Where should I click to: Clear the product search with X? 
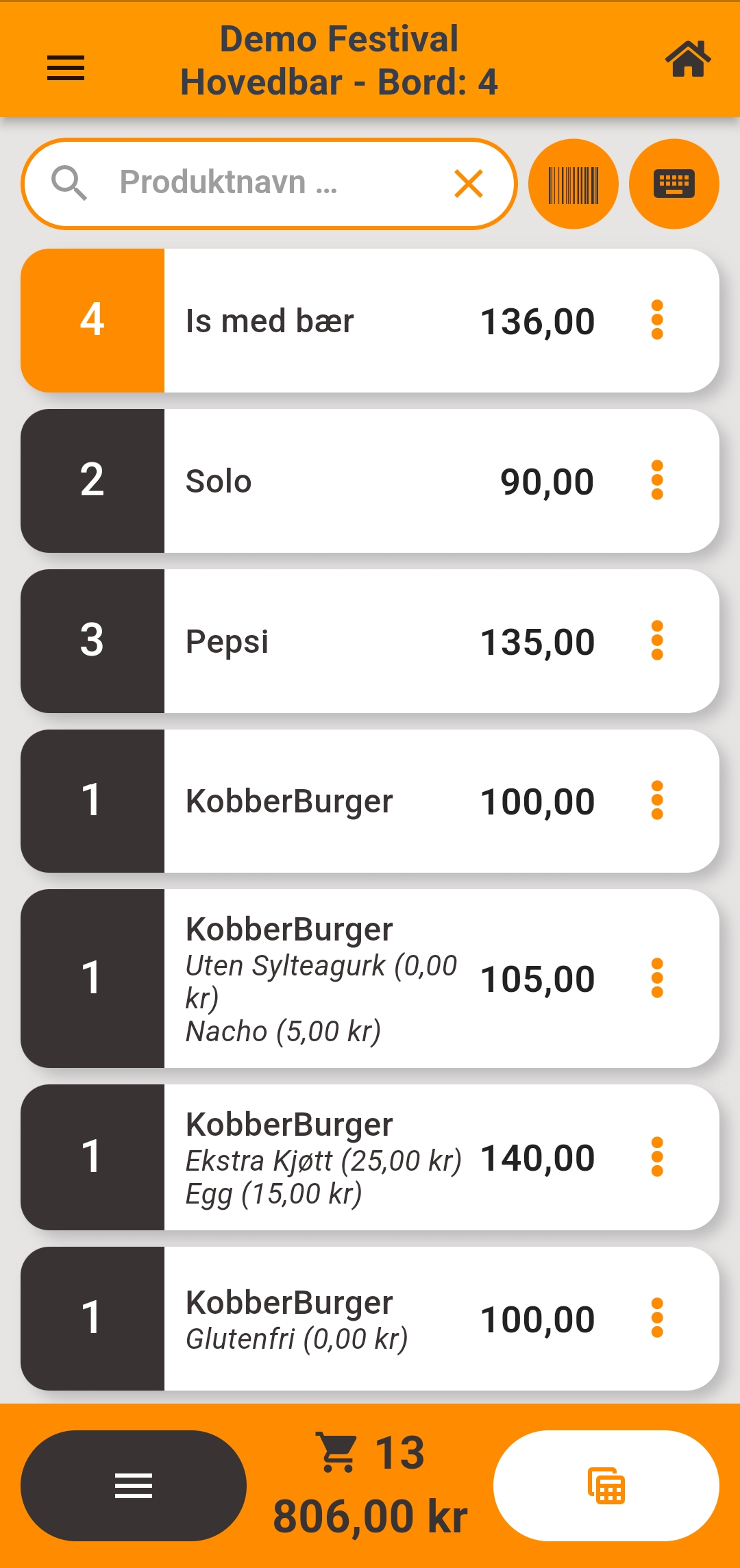pyautogui.click(x=469, y=184)
